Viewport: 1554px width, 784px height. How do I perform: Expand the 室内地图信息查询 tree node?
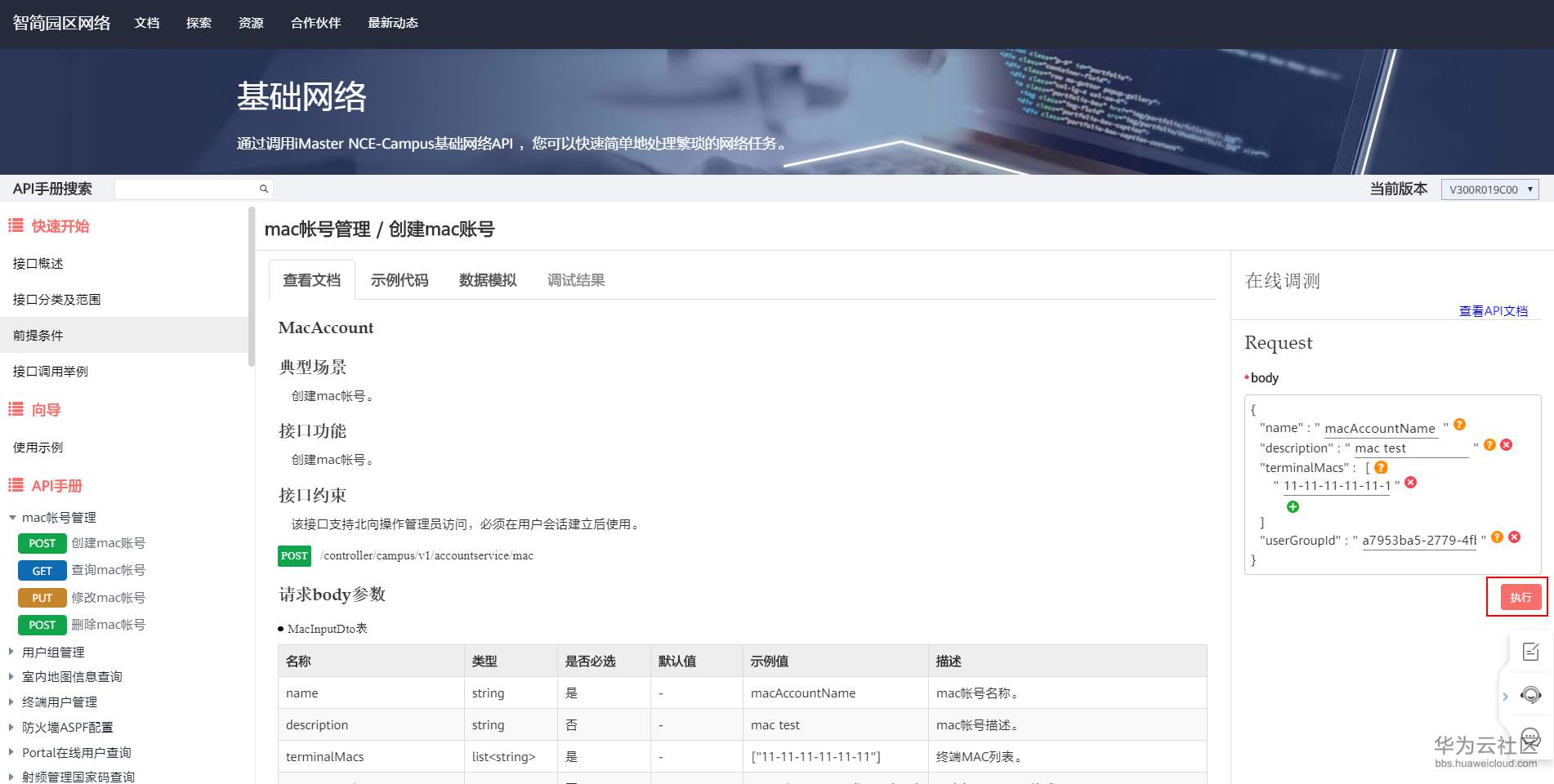click(x=11, y=676)
